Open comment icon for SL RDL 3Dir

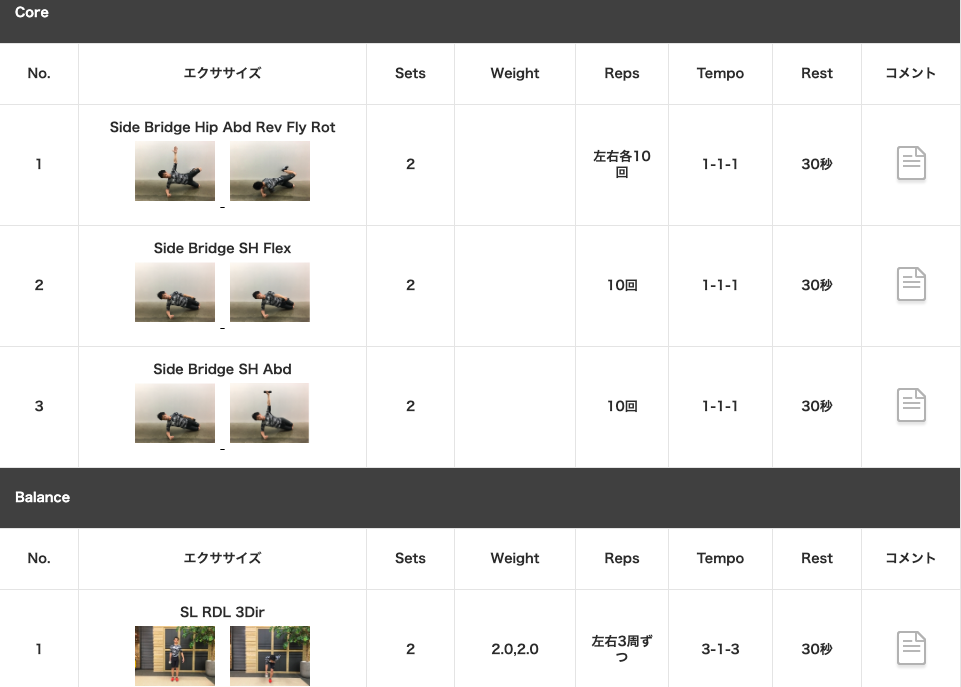911,648
